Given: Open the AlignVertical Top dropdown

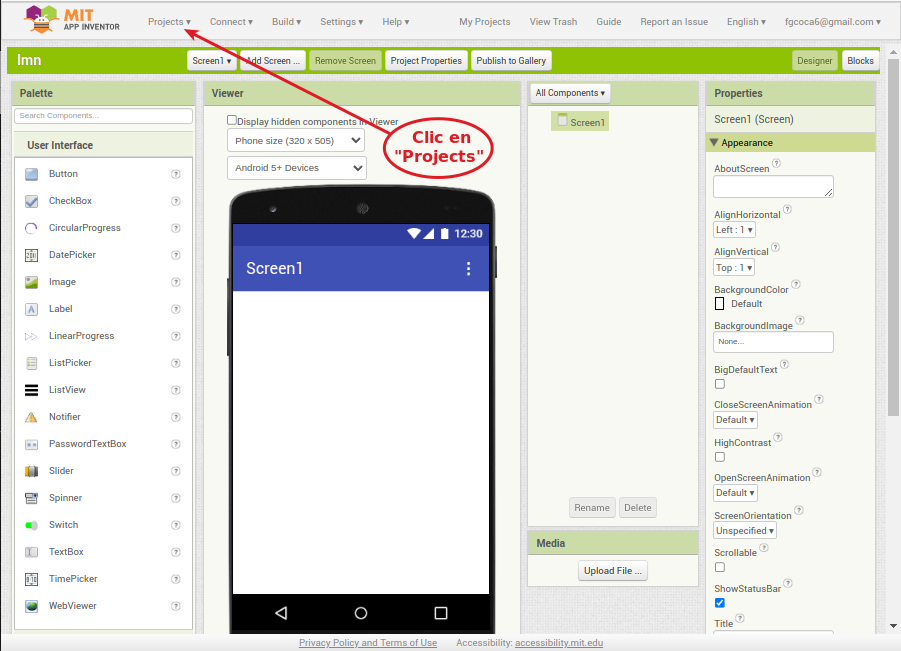Looking at the screenshot, I should point(734,268).
